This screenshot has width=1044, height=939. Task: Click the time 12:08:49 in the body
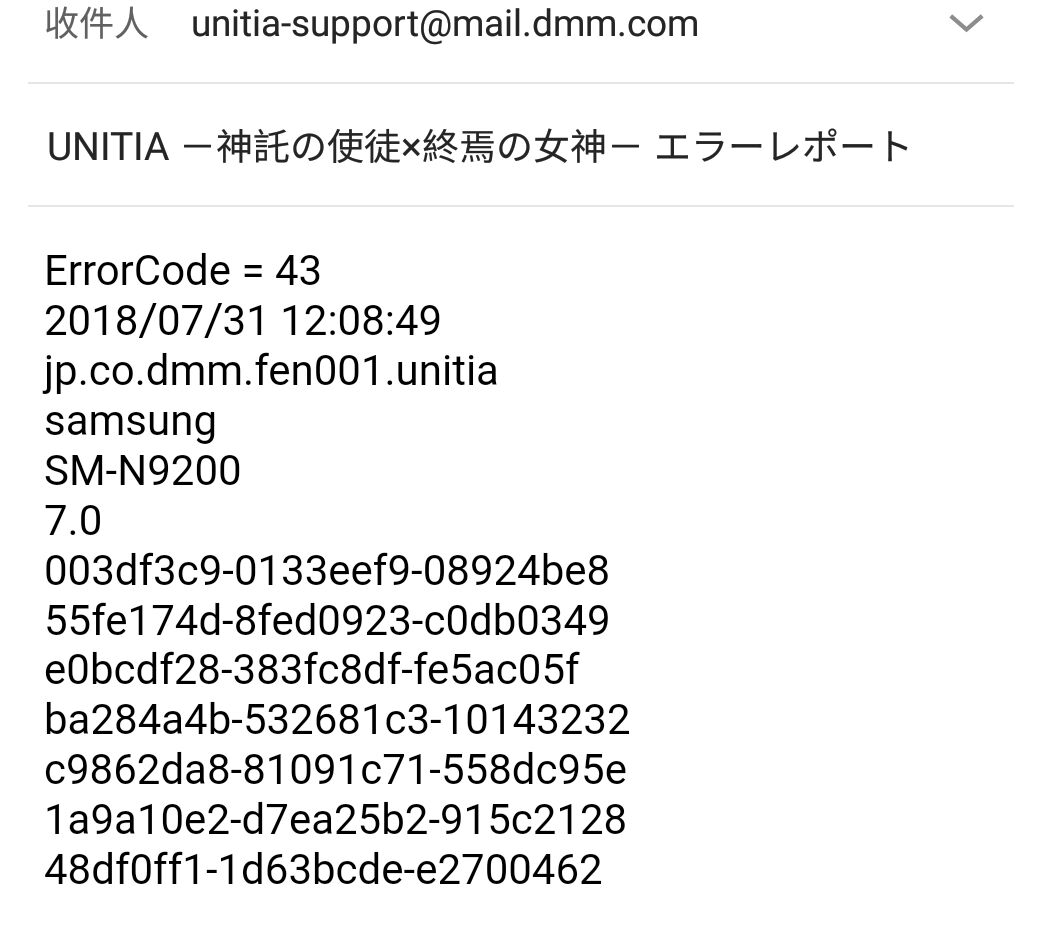point(361,321)
